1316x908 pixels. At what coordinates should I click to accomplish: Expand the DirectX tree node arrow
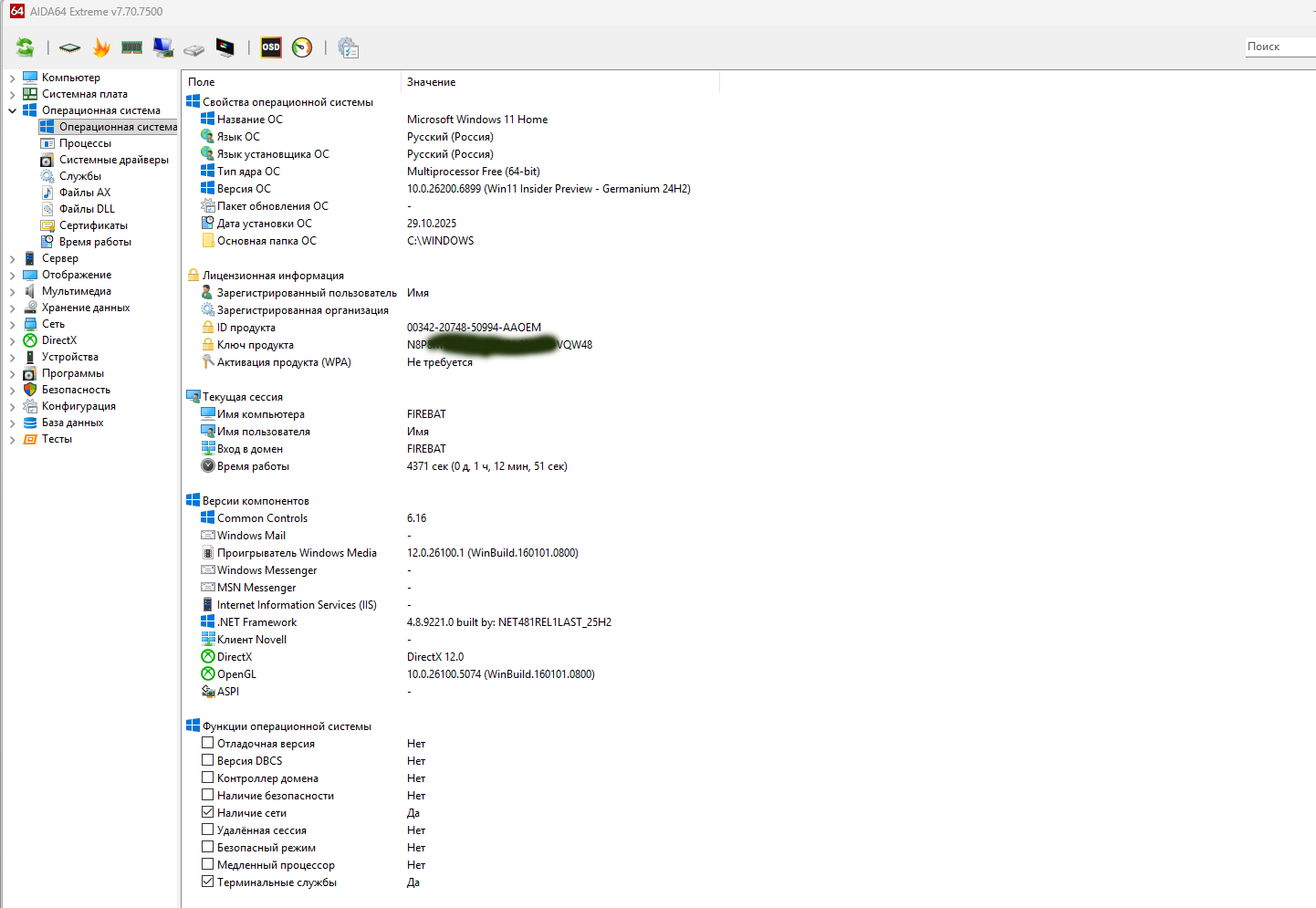pyautogui.click(x=12, y=340)
